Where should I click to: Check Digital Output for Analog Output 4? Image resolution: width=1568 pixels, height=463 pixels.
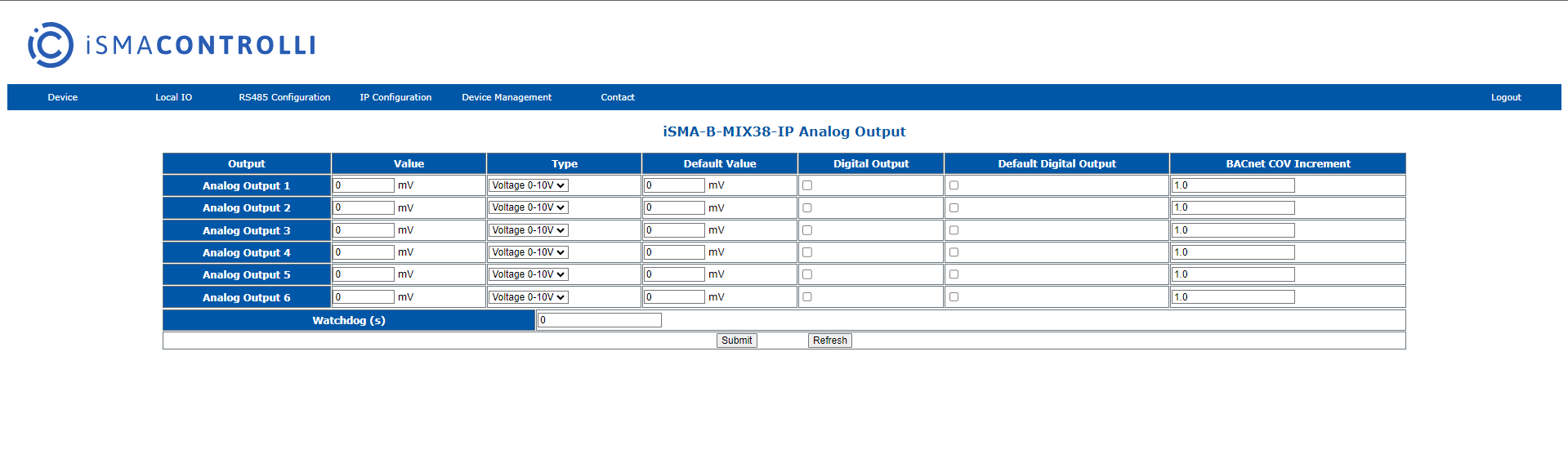[807, 252]
